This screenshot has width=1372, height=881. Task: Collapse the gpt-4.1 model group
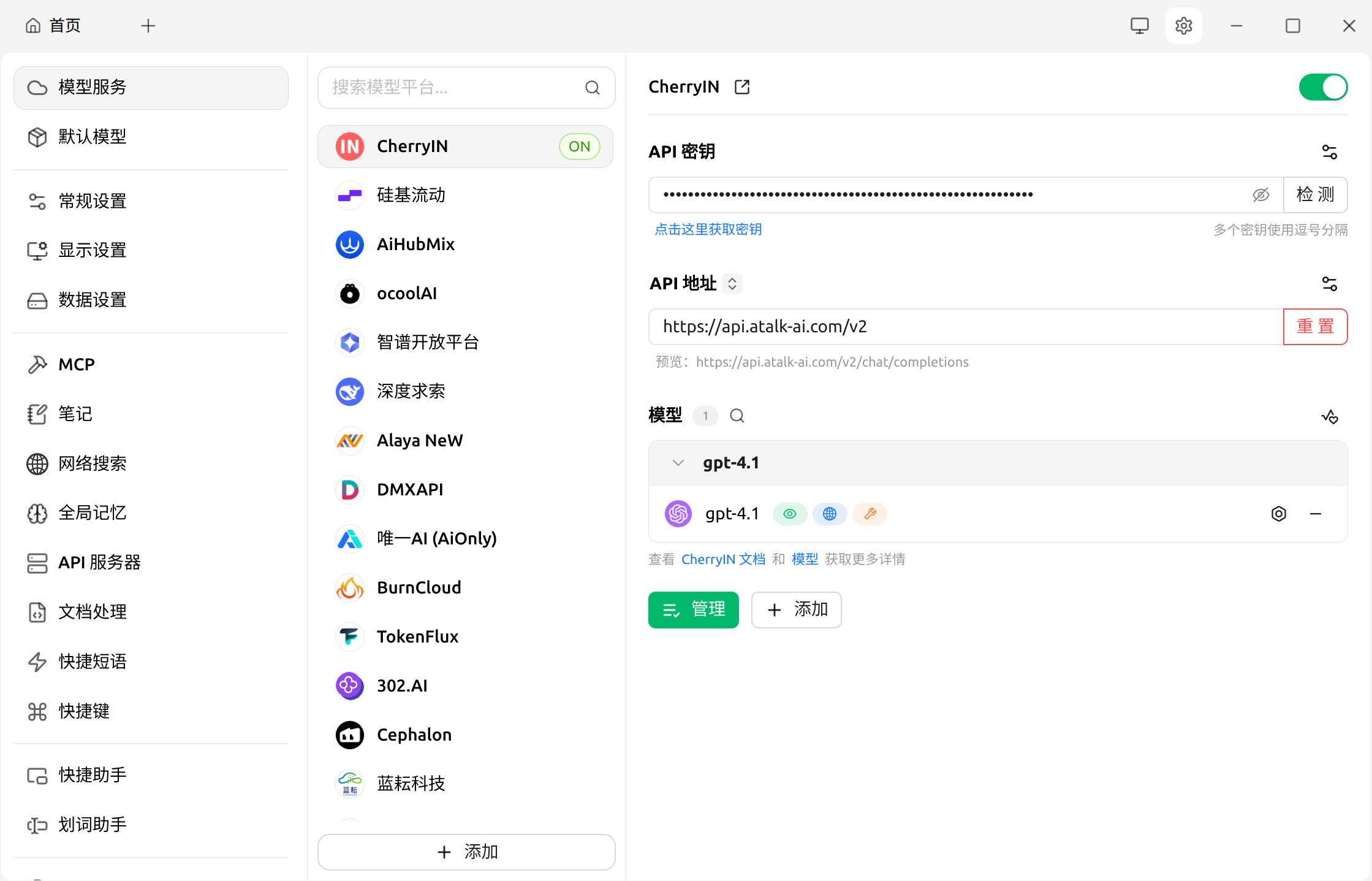click(x=678, y=463)
